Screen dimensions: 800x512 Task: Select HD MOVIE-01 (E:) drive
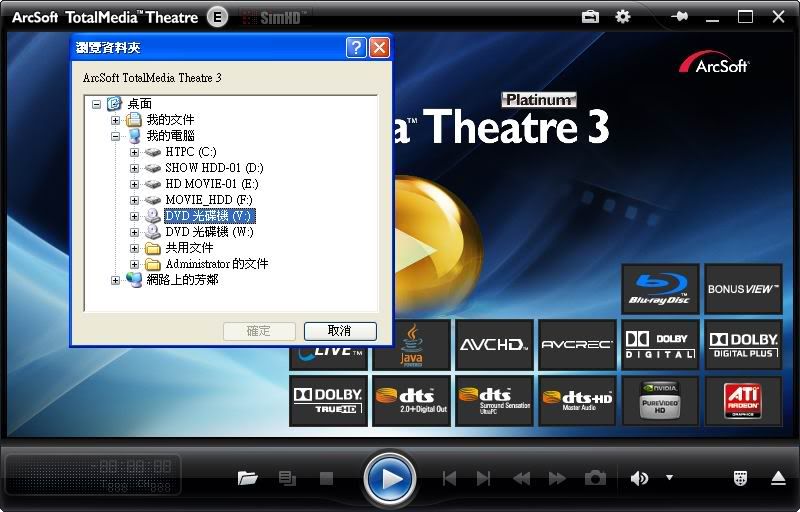pyautogui.click(x=212, y=184)
